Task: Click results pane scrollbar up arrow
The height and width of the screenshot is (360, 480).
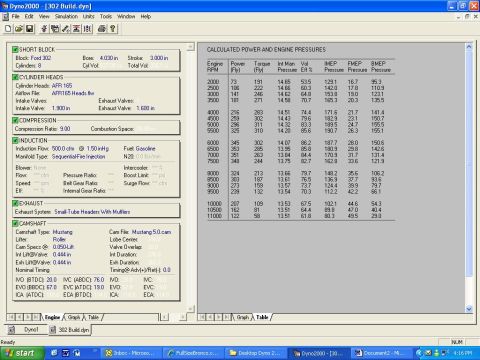Action: [469, 47]
